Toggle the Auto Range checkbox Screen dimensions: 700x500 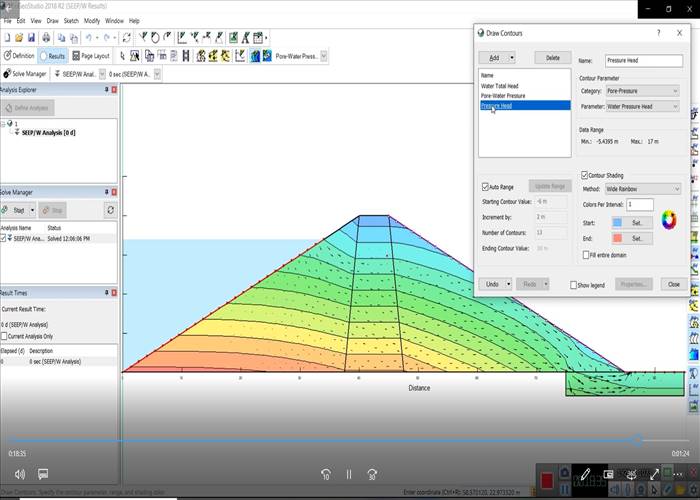click(x=486, y=186)
